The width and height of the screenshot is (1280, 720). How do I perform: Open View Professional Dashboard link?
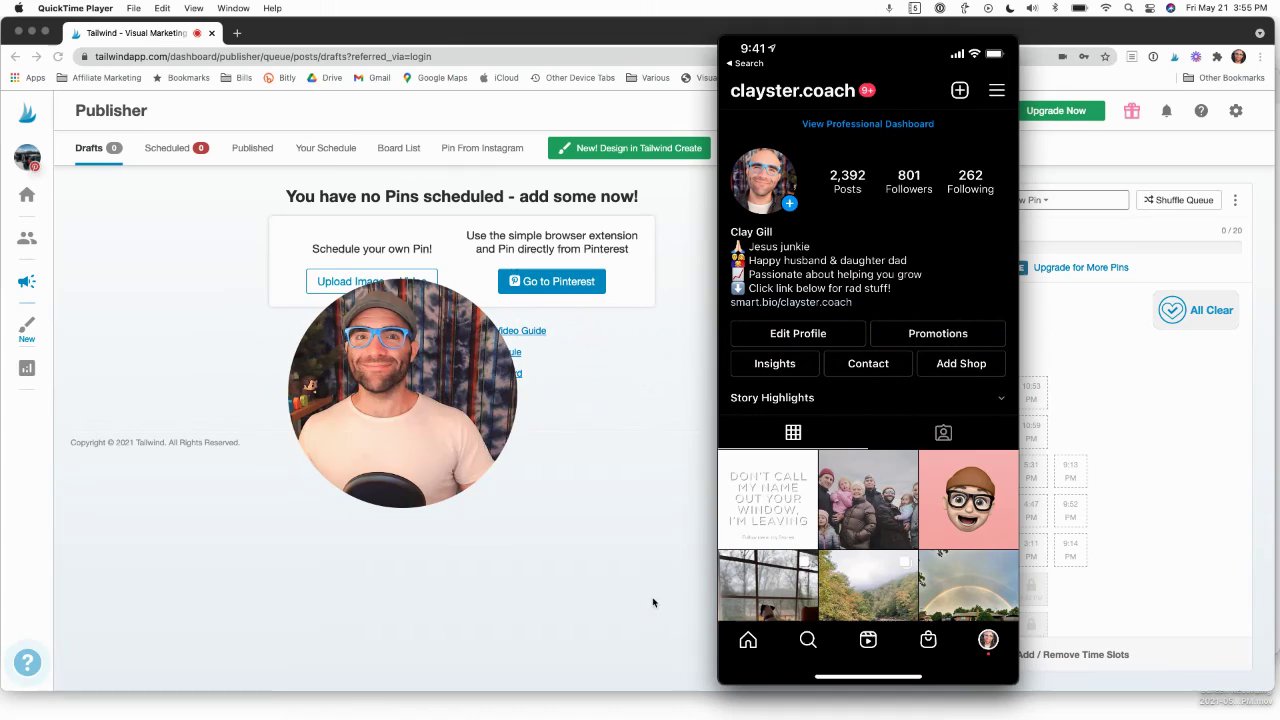tap(868, 124)
